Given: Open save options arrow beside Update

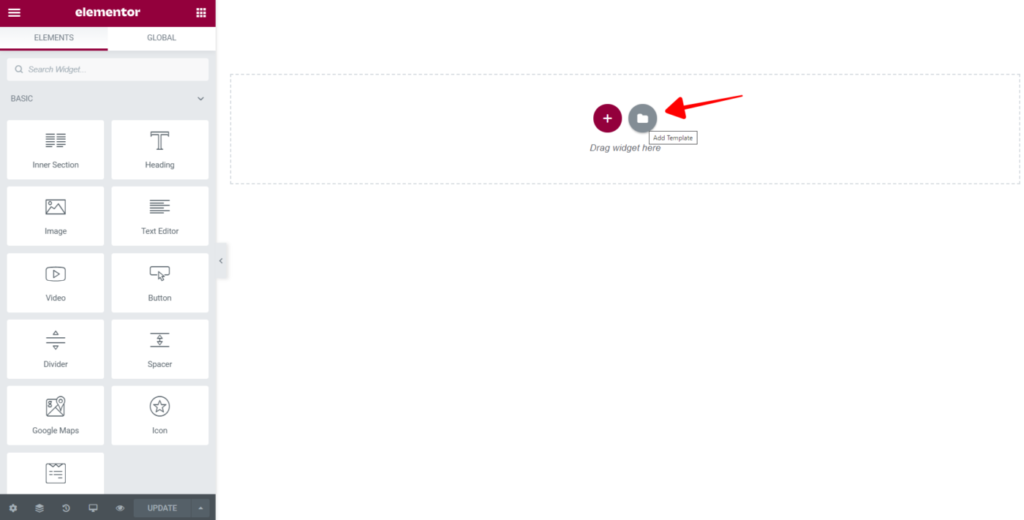Looking at the screenshot, I should [200, 508].
